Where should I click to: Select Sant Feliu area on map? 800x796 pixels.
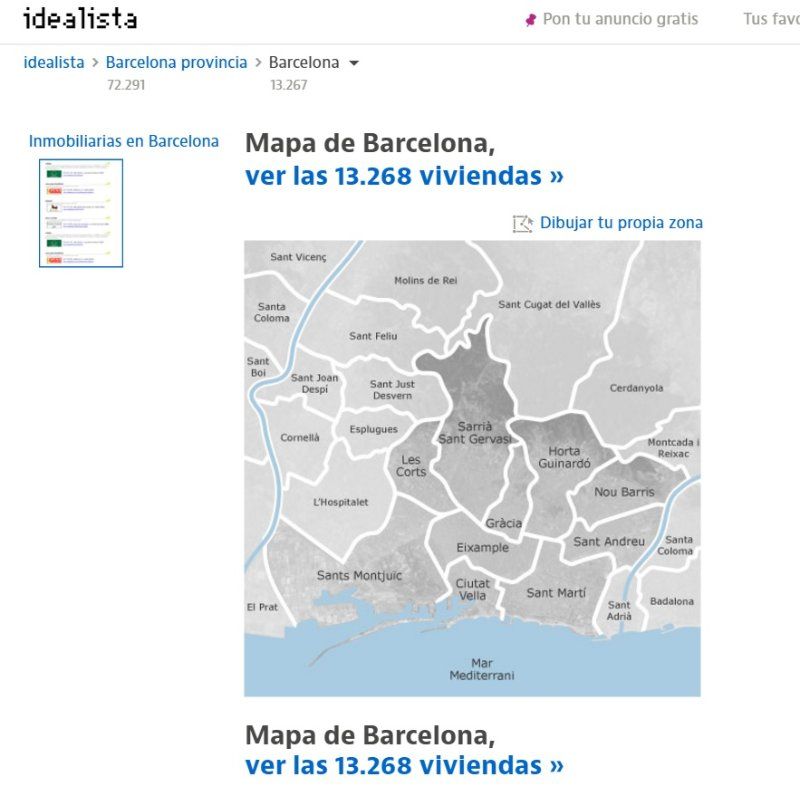coord(373,336)
